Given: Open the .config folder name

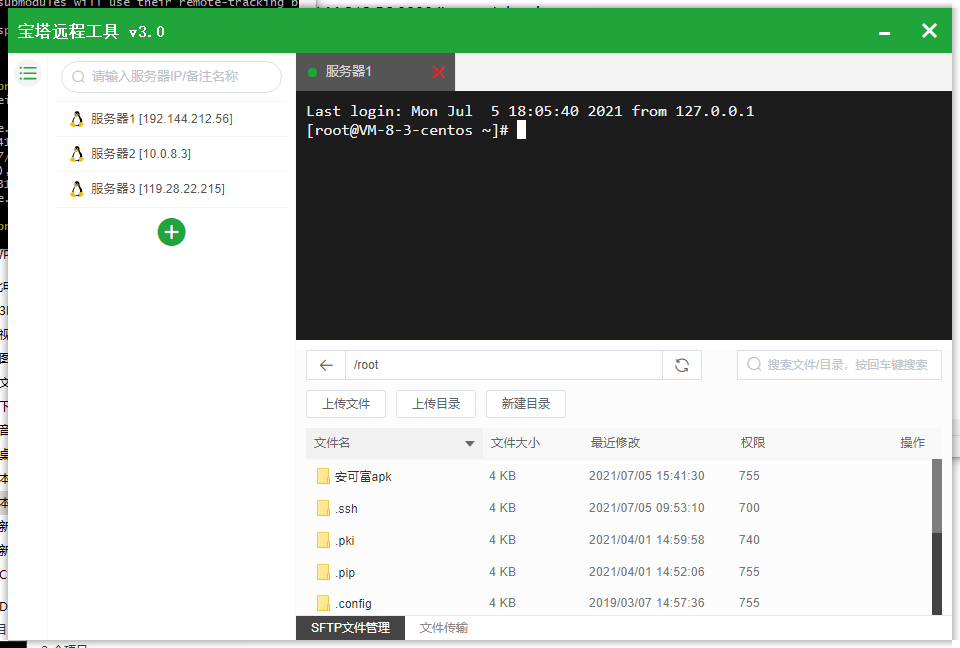Looking at the screenshot, I should pos(353,604).
